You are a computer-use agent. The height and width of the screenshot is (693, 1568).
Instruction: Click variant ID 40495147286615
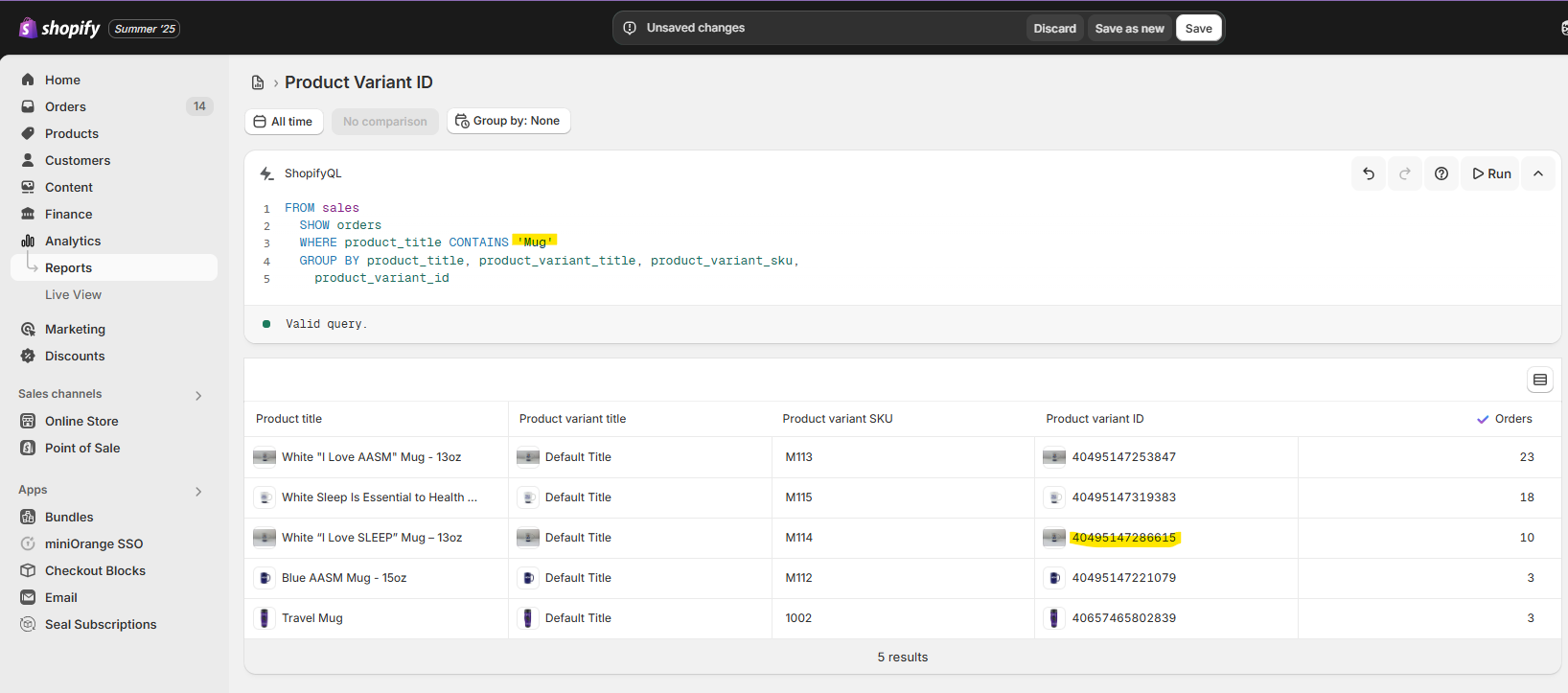tap(1123, 538)
